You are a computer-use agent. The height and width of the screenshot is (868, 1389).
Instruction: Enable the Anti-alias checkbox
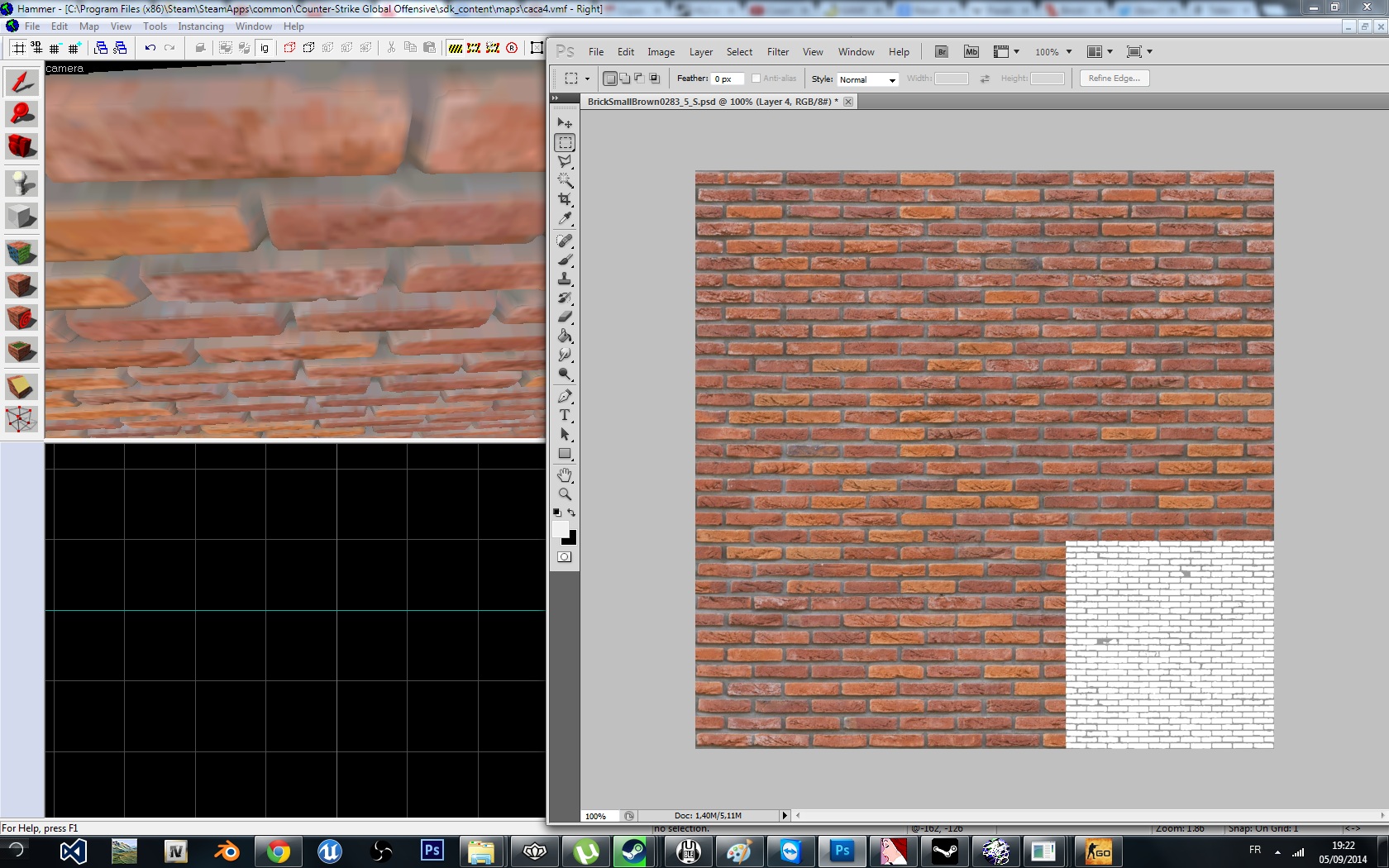756,79
